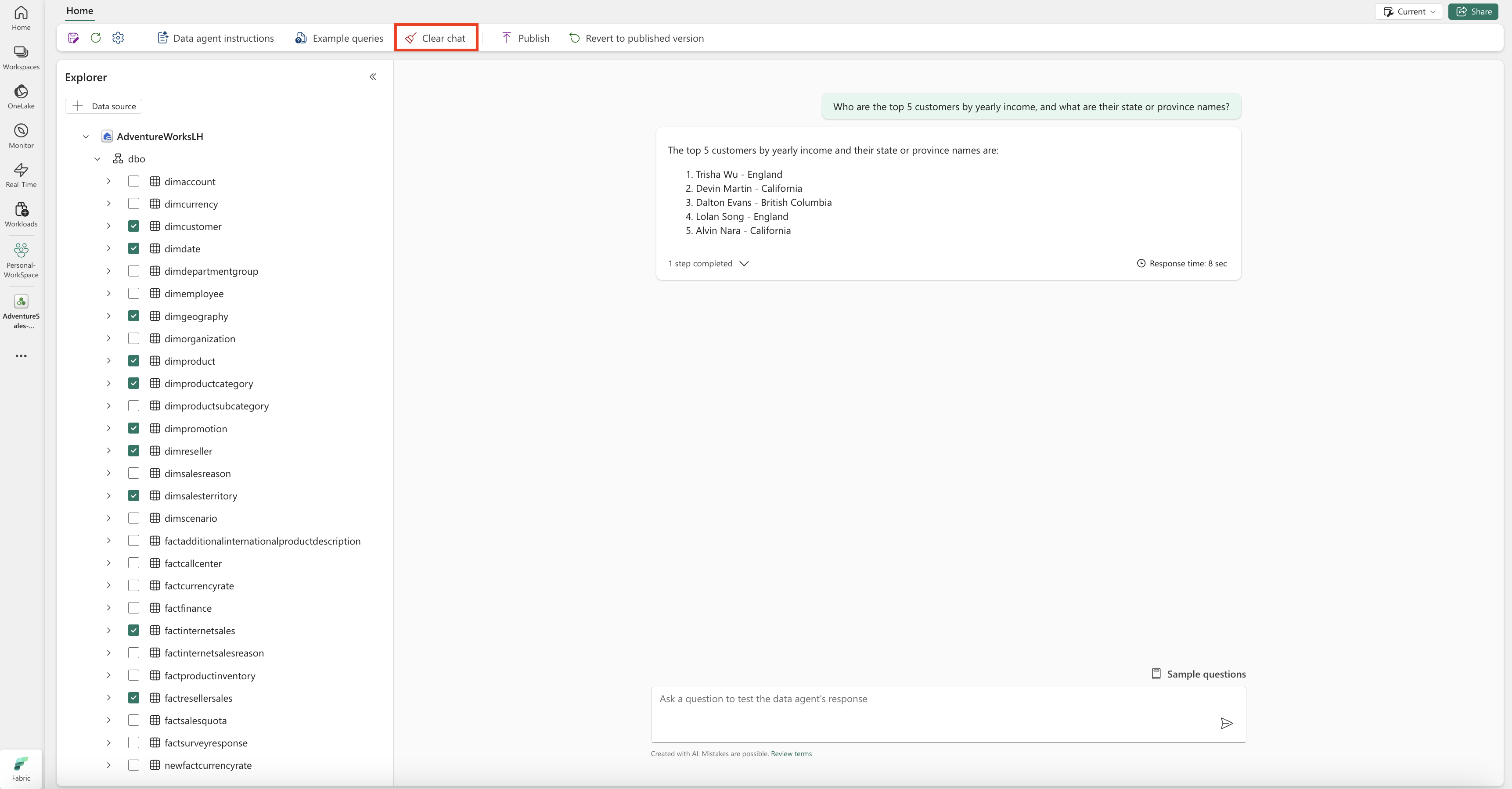Click the factfinance table icon
The width and height of the screenshot is (1512, 789).
click(155, 608)
